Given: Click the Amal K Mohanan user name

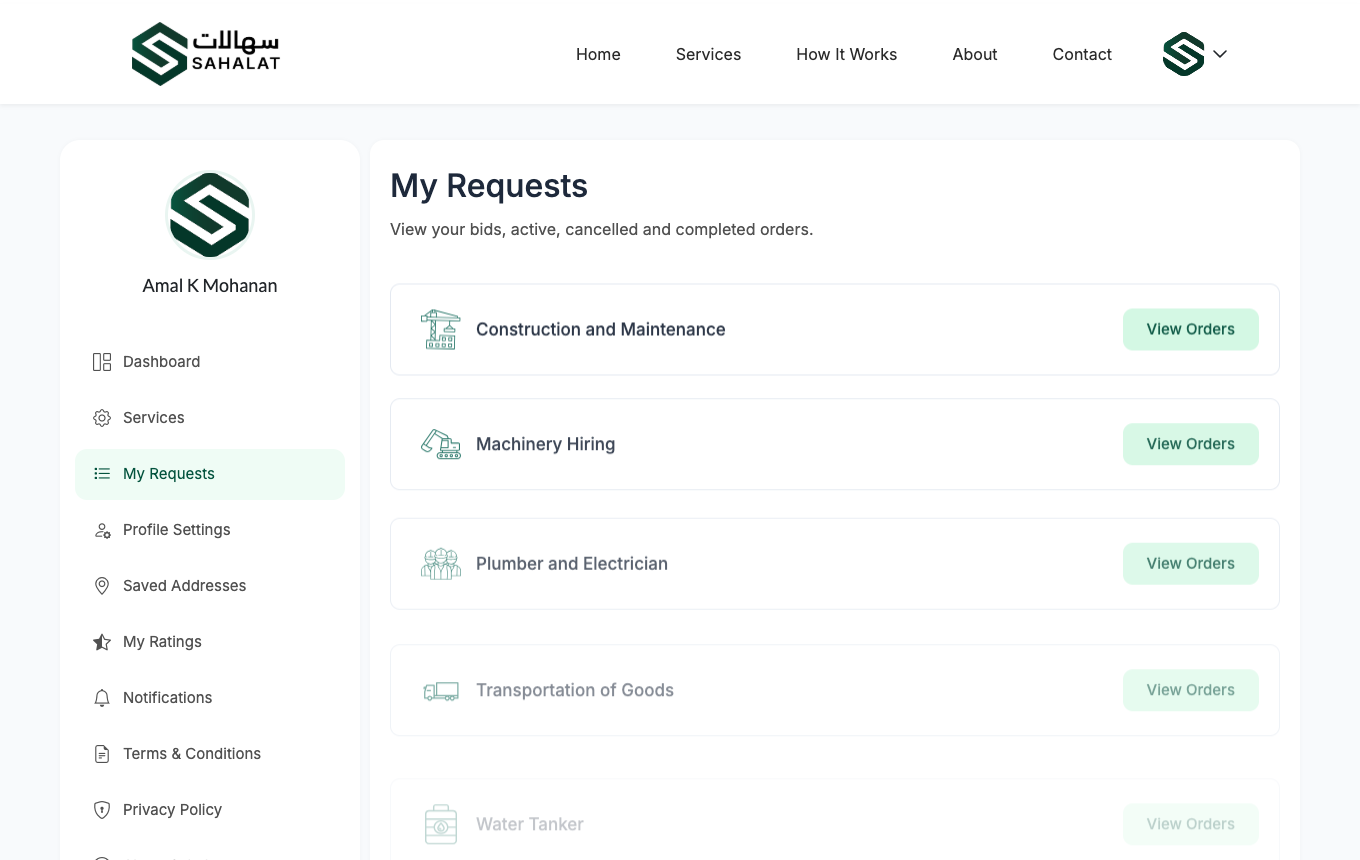Looking at the screenshot, I should 210,286.
